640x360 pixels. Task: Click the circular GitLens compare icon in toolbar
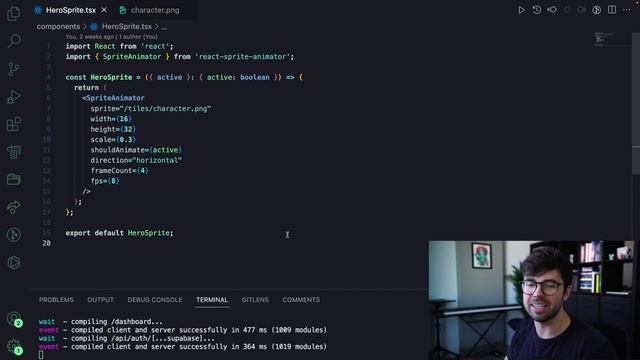point(597,10)
